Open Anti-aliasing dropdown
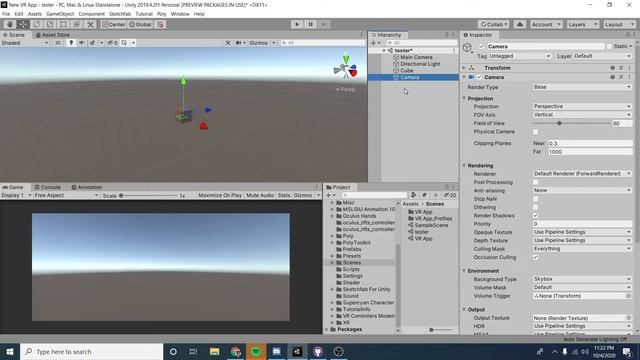 [x=582, y=191]
